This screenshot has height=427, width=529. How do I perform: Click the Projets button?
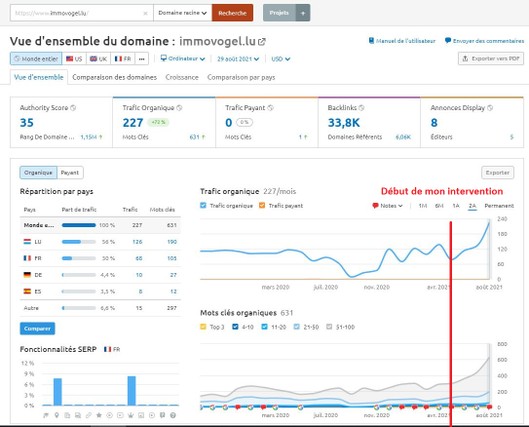tap(279, 13)
